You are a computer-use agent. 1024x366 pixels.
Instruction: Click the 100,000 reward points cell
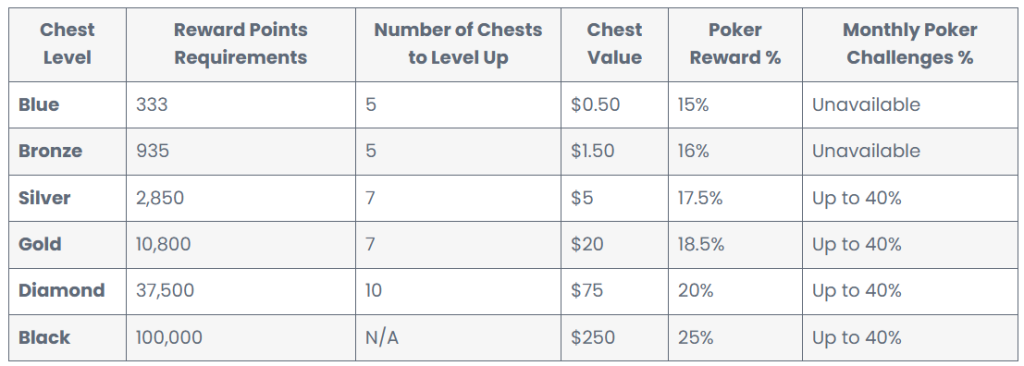coord(169,338)
